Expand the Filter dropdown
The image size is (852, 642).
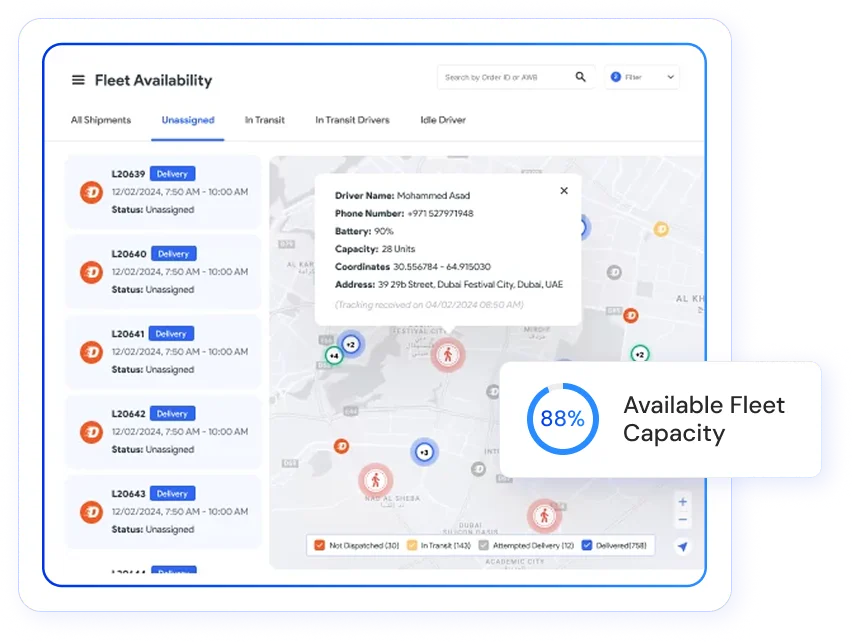pos(641,77)
